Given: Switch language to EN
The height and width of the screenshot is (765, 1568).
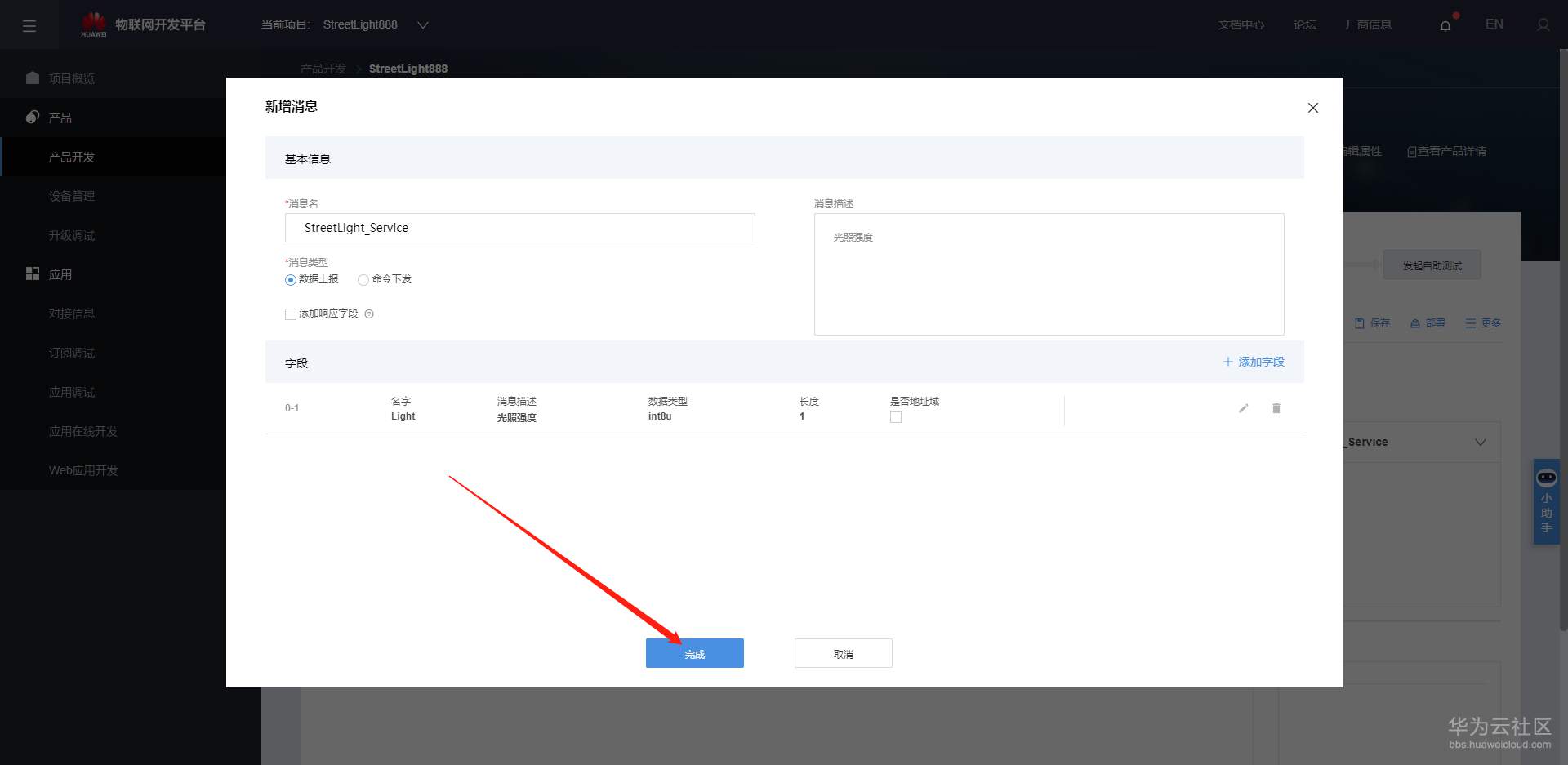Looking at the screenshot, I should click(1494, 24).
